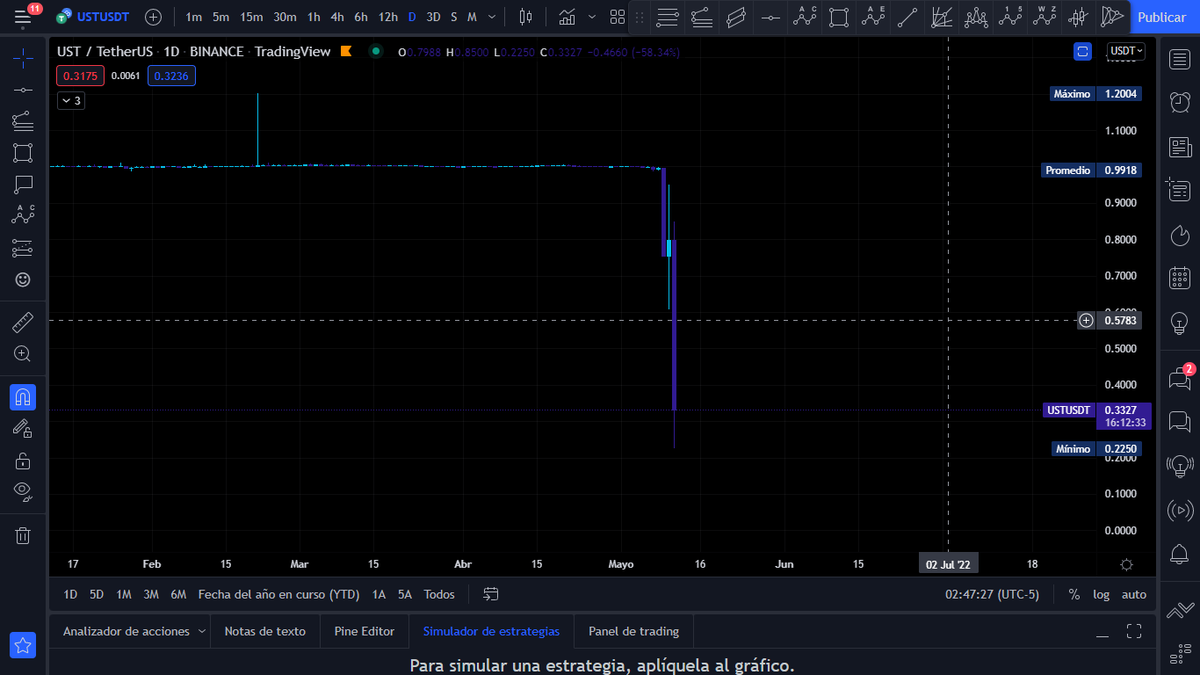This screenshot has width=1200, height=675.
Task: Open Analizador de acciones dropdown arrow
Action: coord(201,631)
